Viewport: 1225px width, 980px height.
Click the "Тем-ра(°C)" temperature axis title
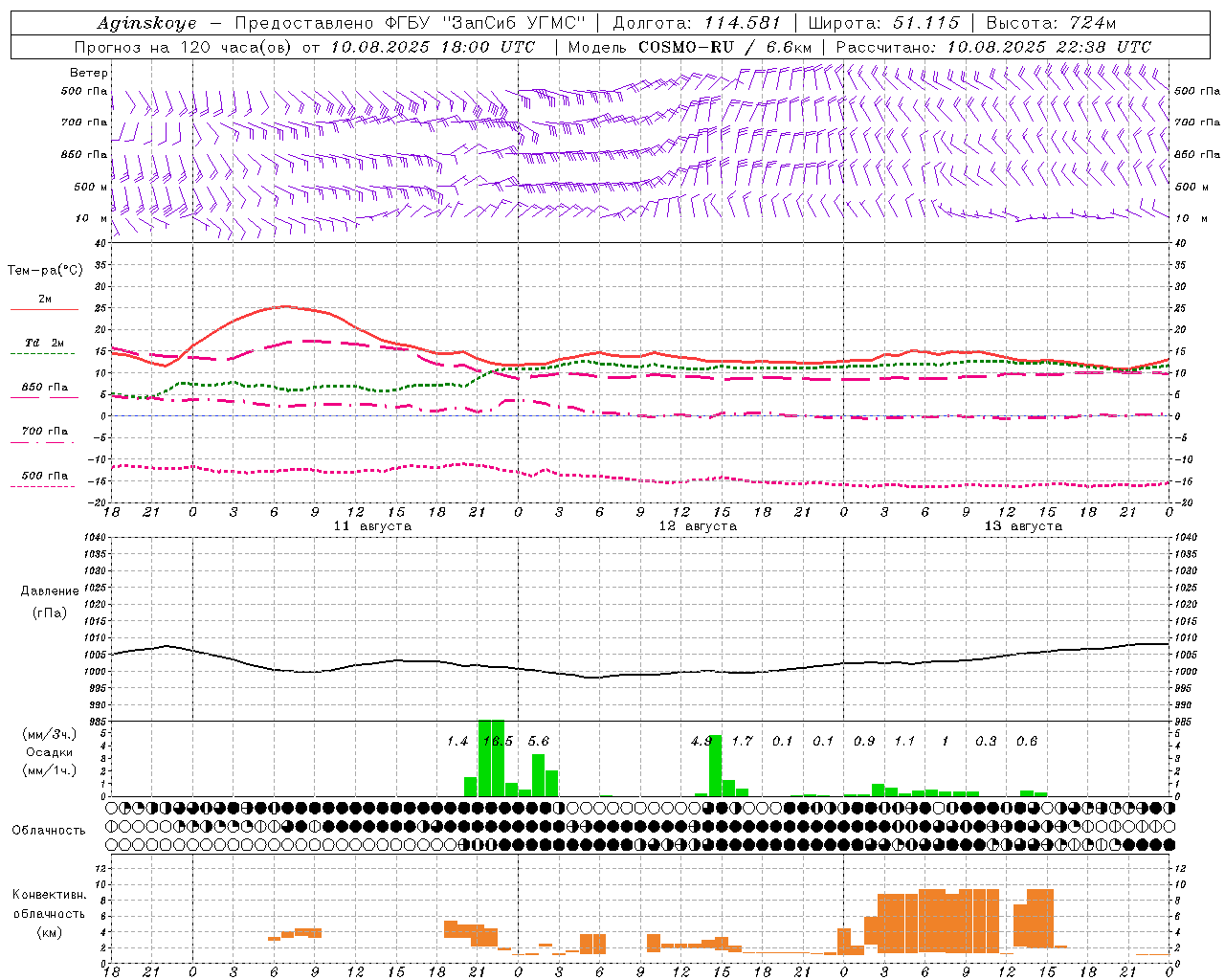coord(45,271)
